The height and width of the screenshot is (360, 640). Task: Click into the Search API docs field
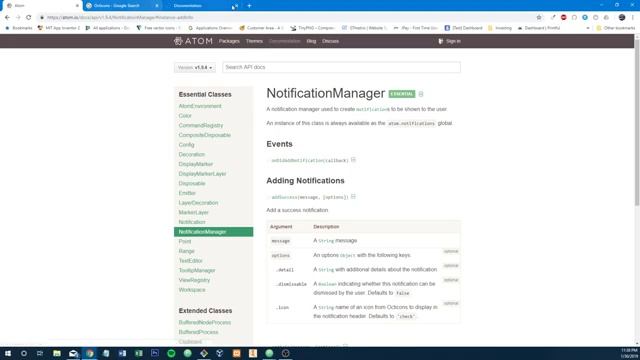tap(341, 67)
